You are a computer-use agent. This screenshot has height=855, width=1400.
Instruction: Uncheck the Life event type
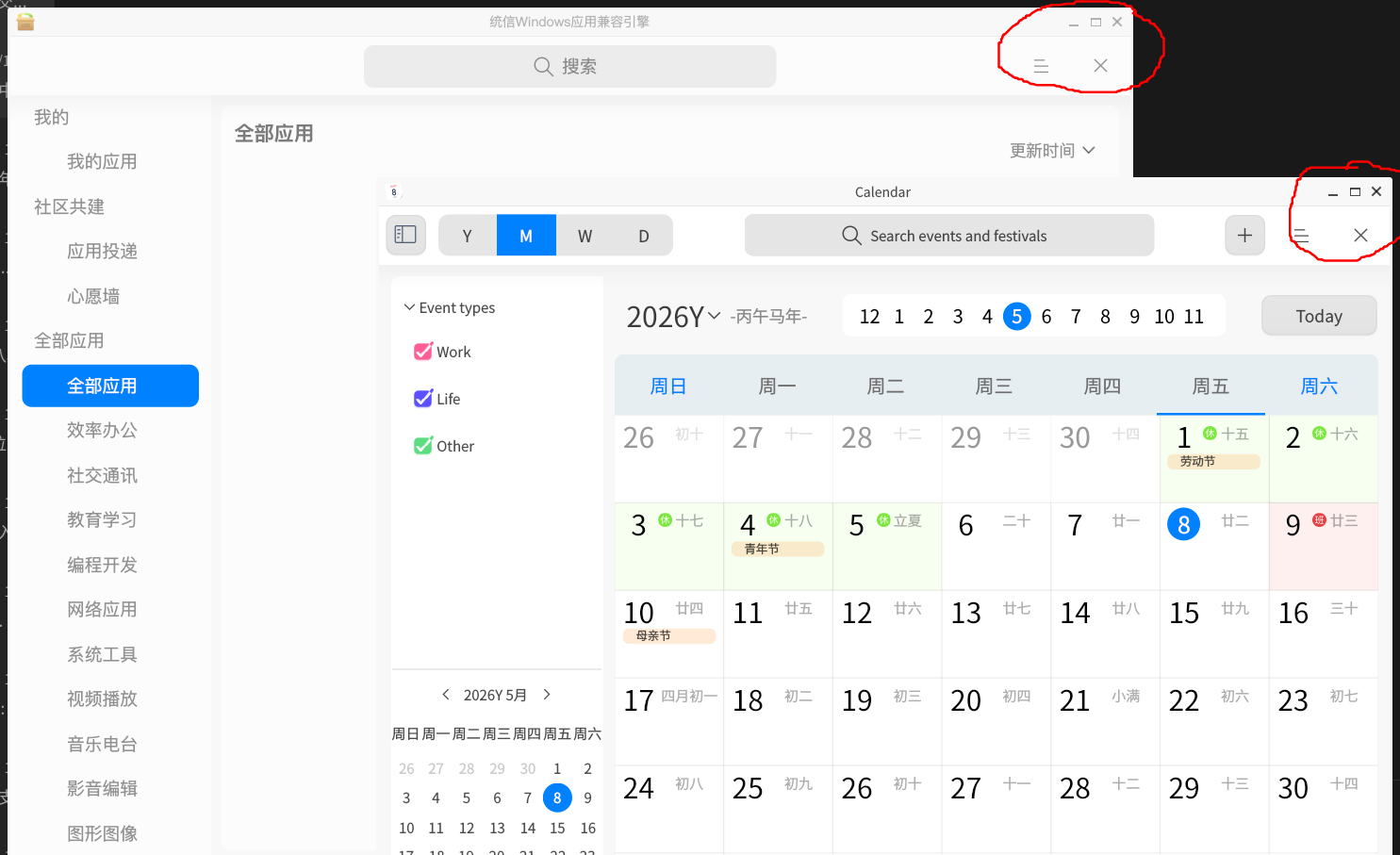tap(423, 399)
